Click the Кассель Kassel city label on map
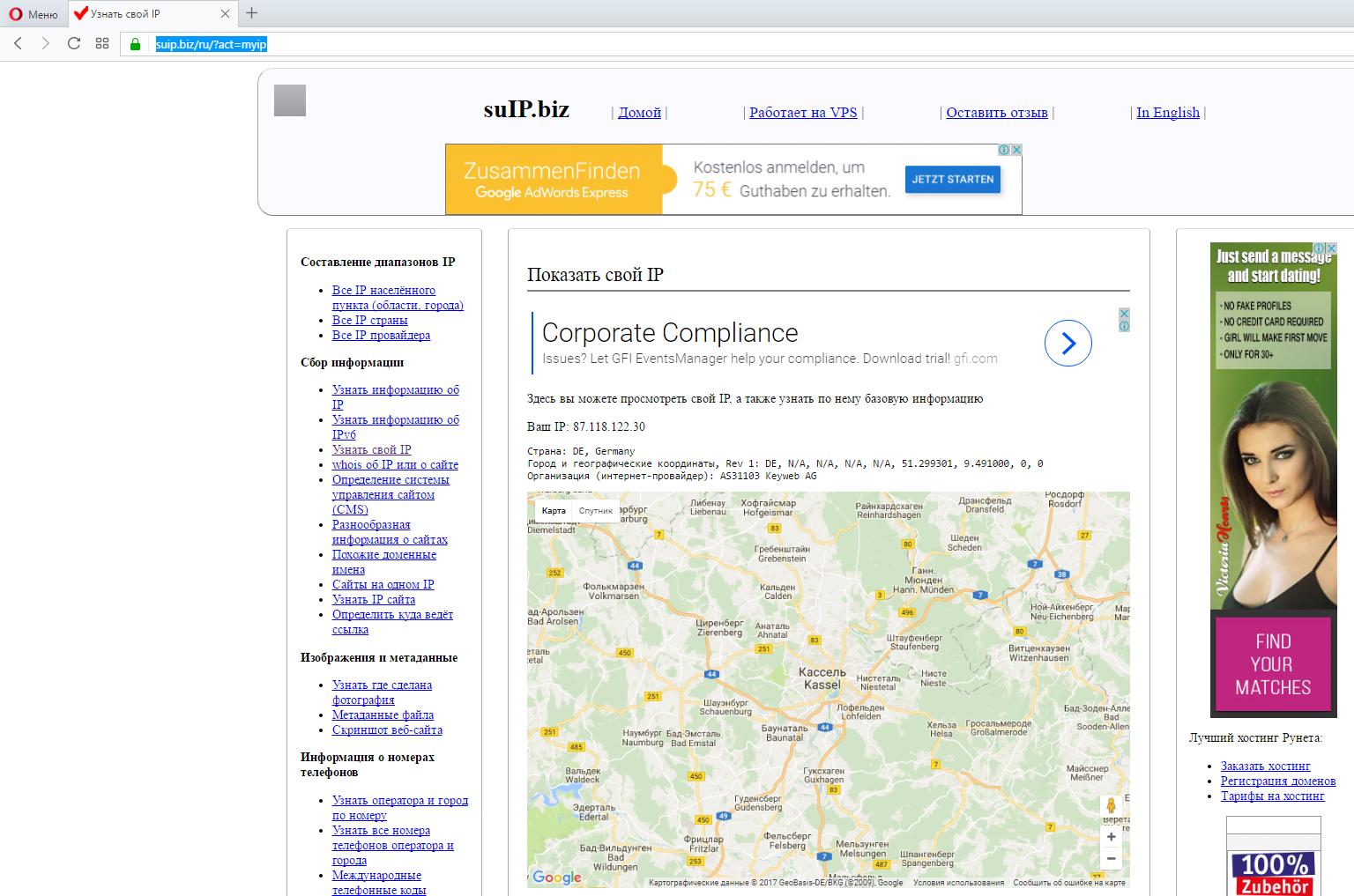 click(x=822, y=678)
